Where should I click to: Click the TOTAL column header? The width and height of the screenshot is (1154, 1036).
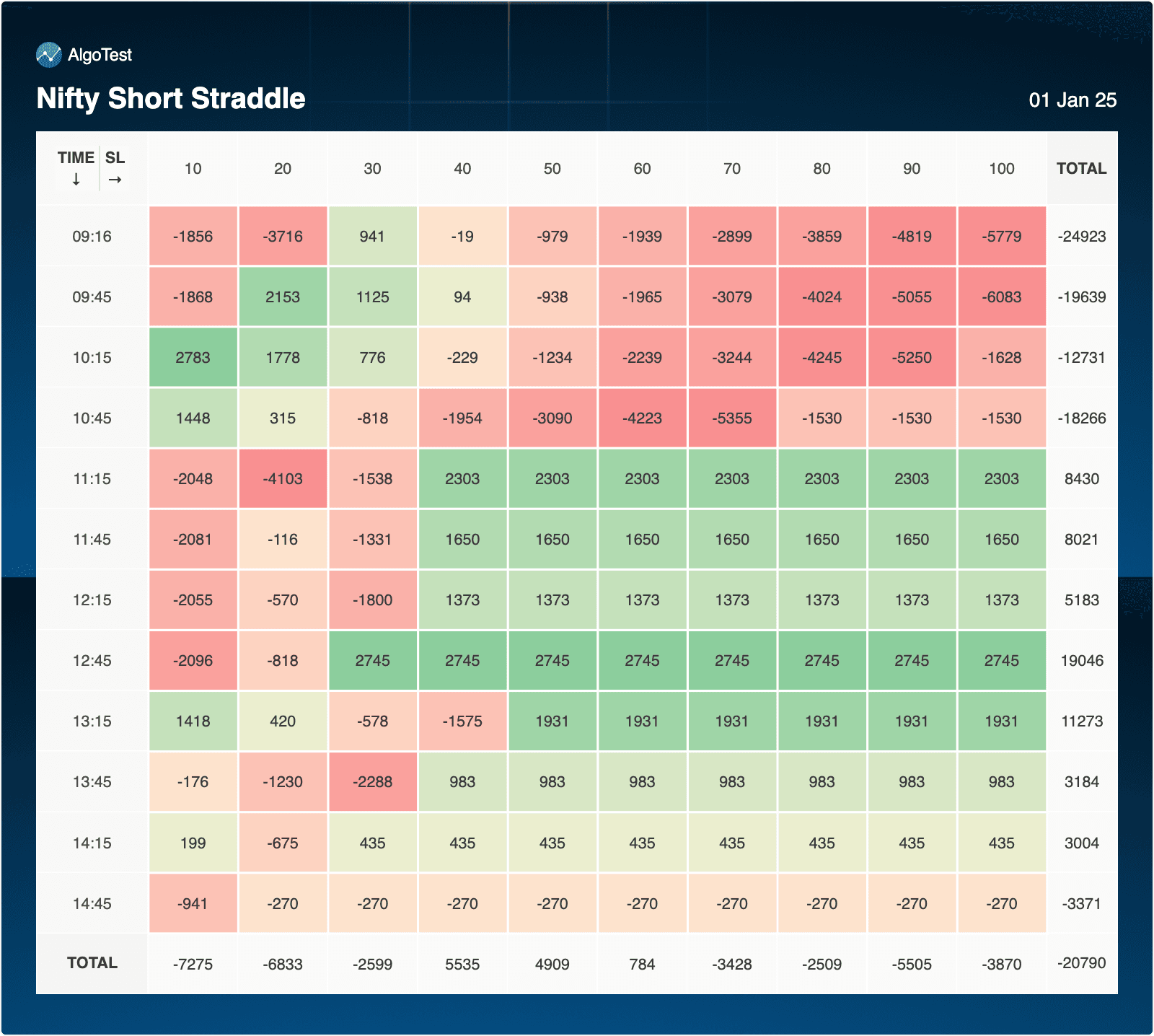point(1081,169)
